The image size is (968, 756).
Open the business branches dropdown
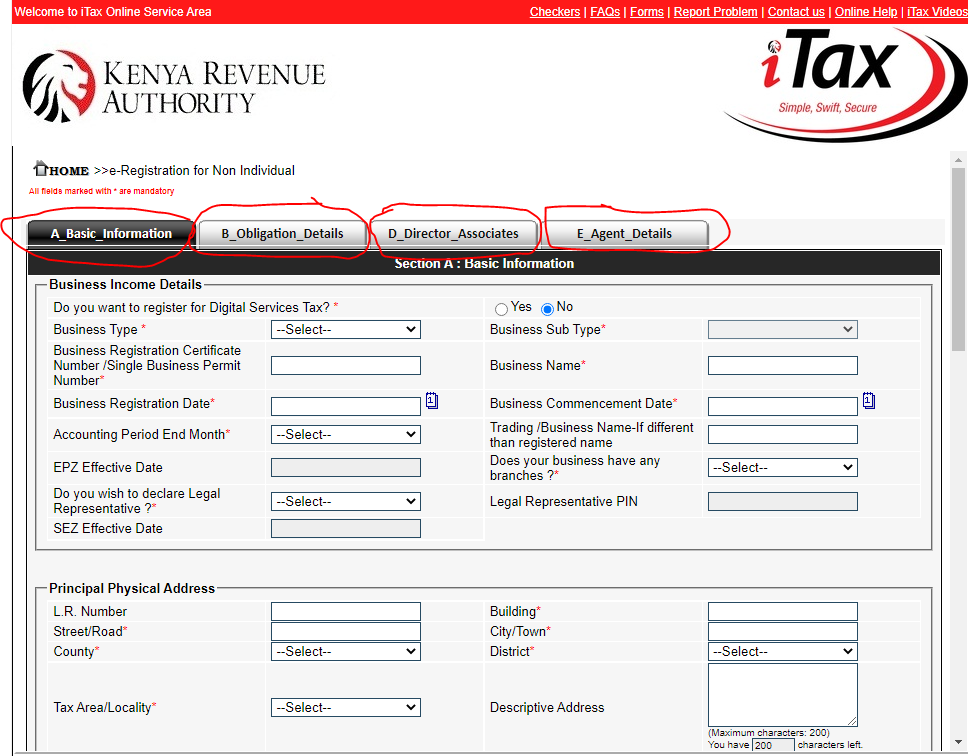coord(782,467)
